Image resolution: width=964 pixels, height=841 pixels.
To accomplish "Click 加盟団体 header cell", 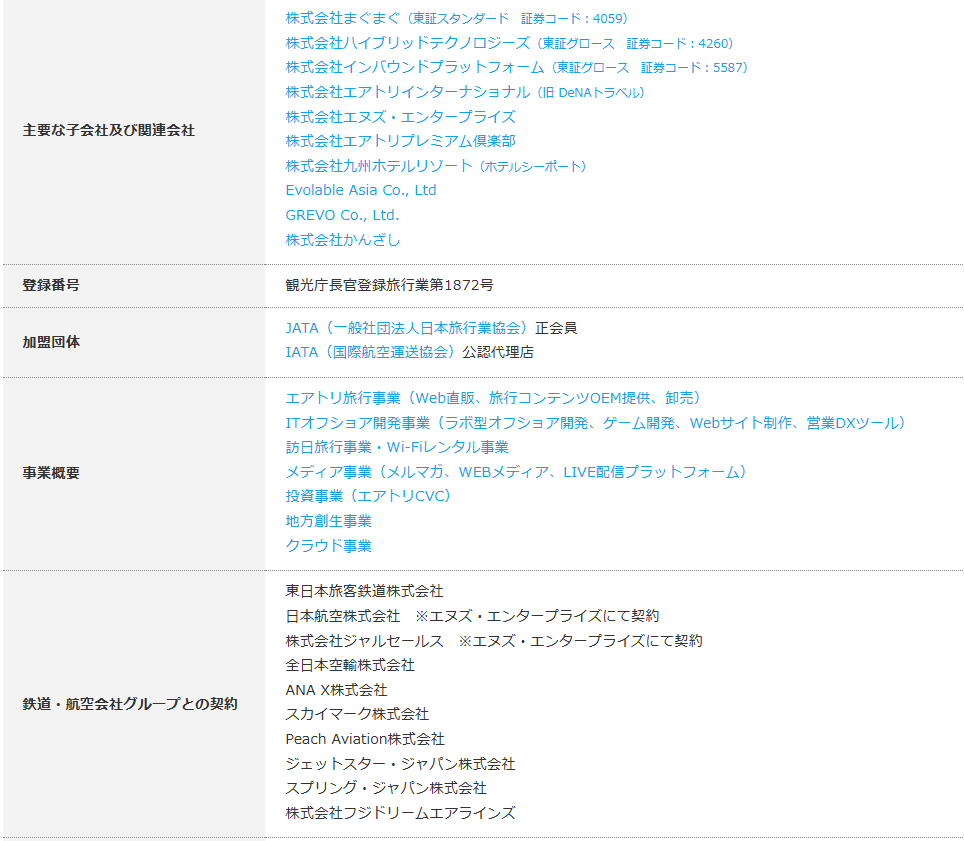I will pyautogui.click(x=134, y=342).
